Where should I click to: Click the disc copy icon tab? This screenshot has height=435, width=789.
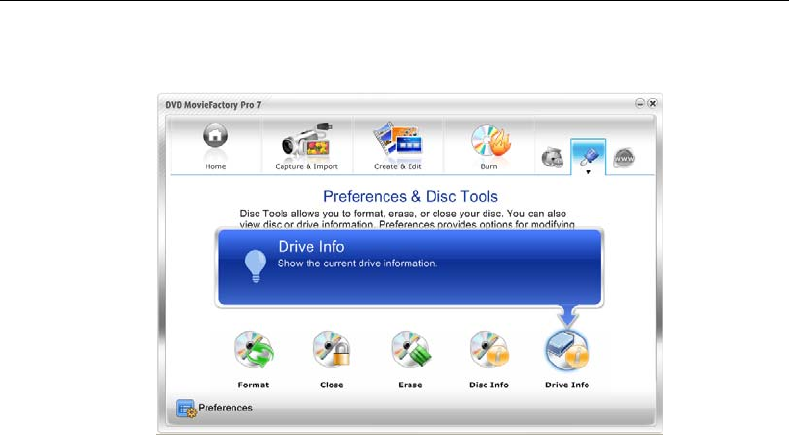[552, 157]
